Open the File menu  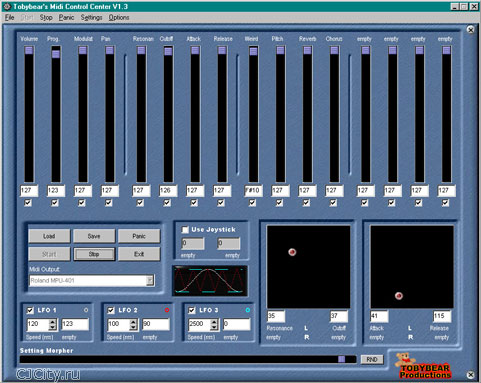[x=9, y=17]
